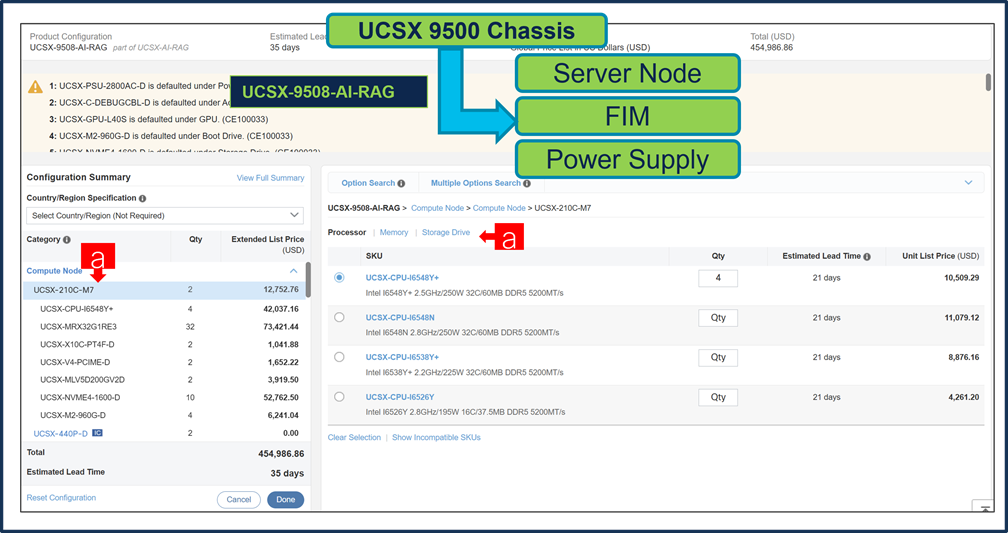Switch to the Storage Drive sub-tab
The height and width of the screenshot is (533, 1008).
pos(446,233)
